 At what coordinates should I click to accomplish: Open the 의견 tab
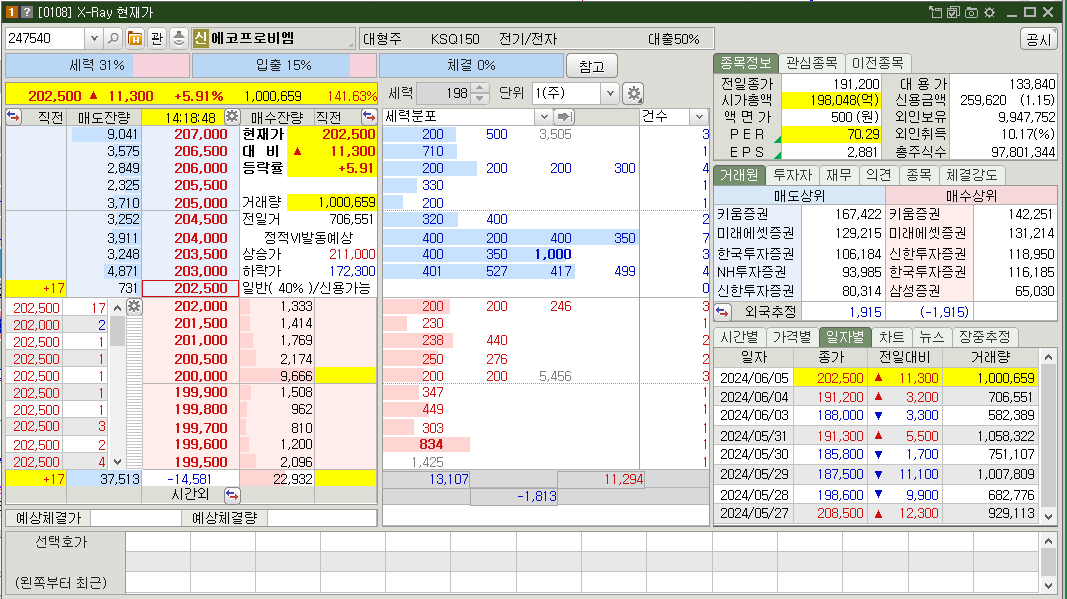(879, 175)
